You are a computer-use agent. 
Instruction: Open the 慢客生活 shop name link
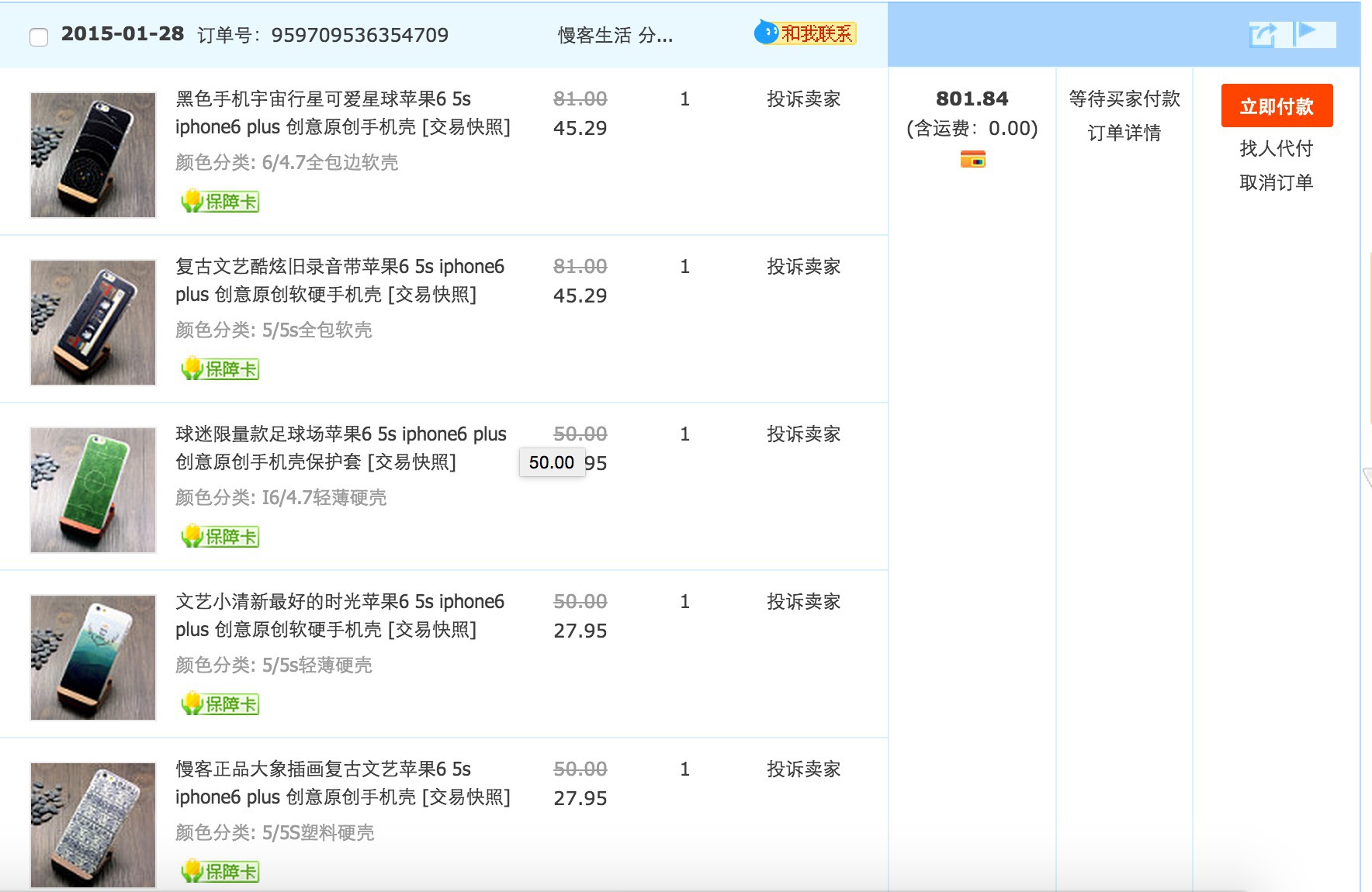[615, 36]
